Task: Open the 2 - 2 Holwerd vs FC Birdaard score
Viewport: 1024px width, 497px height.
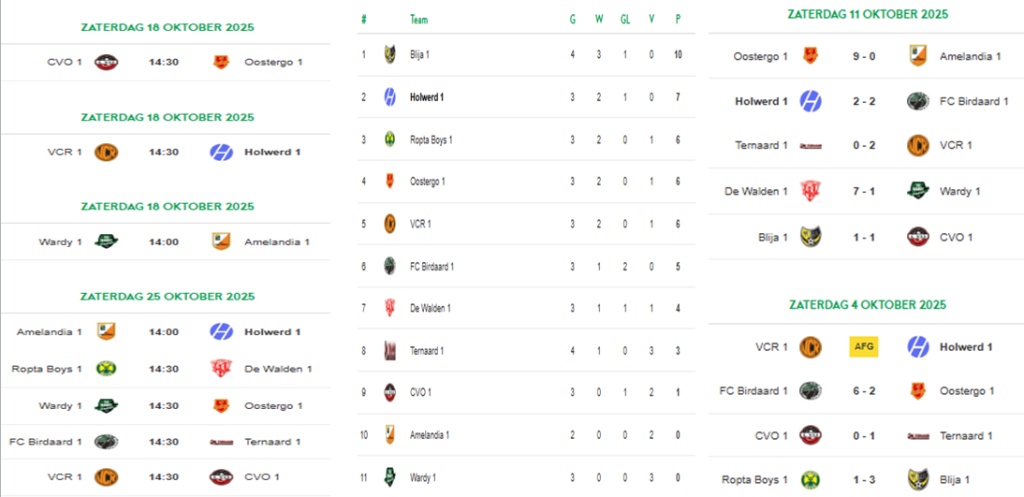Action: 863,101
